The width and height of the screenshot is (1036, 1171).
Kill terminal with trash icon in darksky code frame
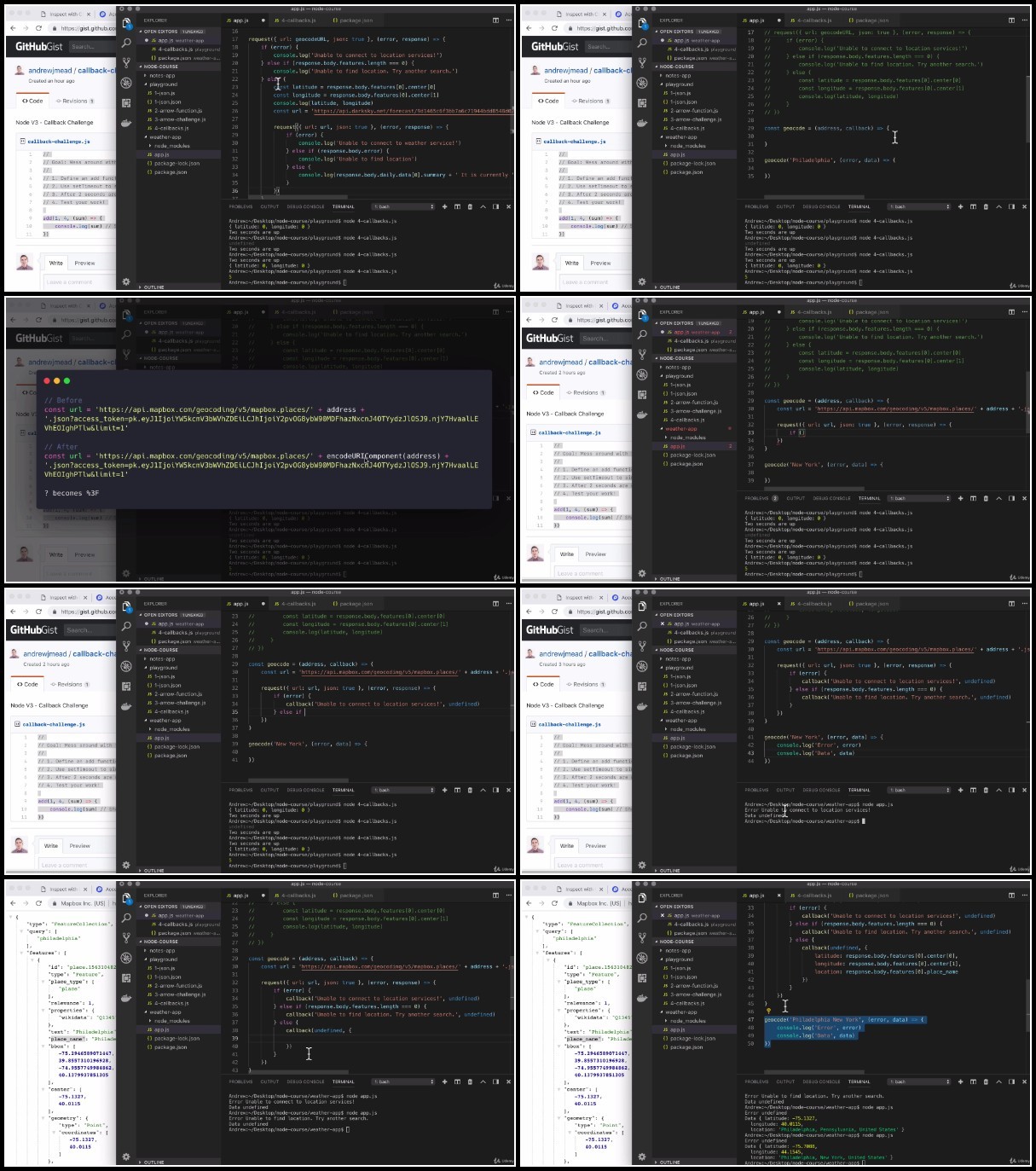point(470,206)
